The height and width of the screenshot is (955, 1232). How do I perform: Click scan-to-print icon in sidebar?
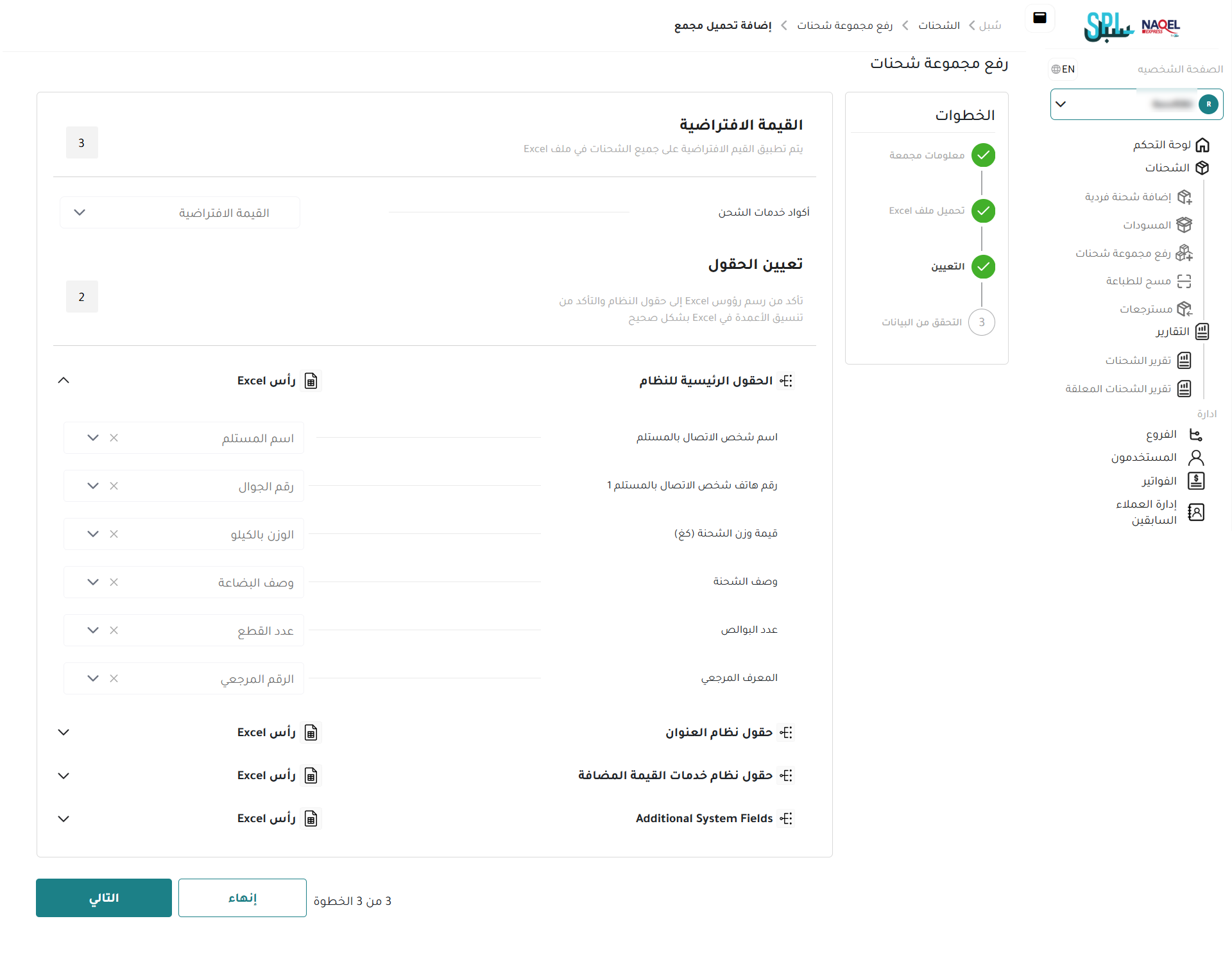point(1185,281)
